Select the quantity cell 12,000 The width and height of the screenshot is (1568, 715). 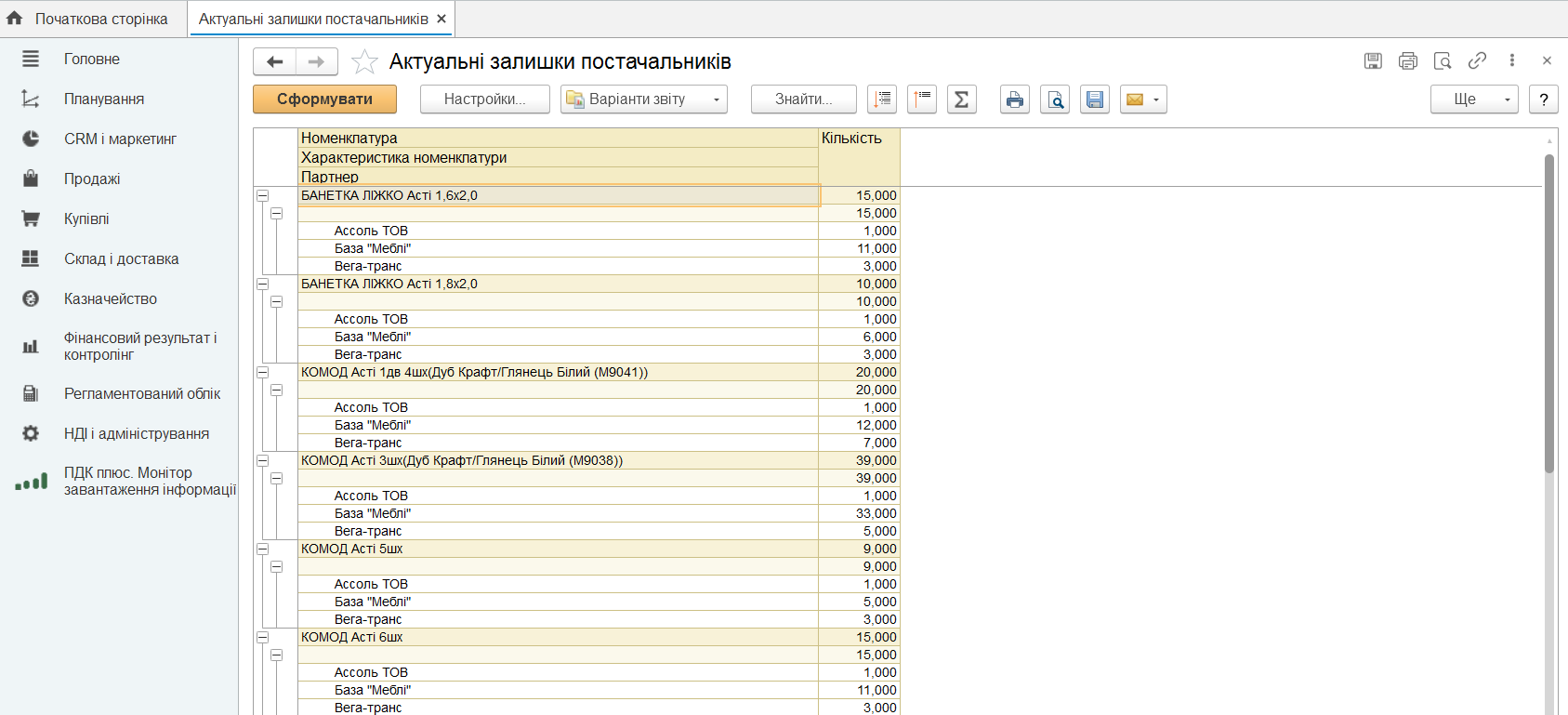pos(859,425)
